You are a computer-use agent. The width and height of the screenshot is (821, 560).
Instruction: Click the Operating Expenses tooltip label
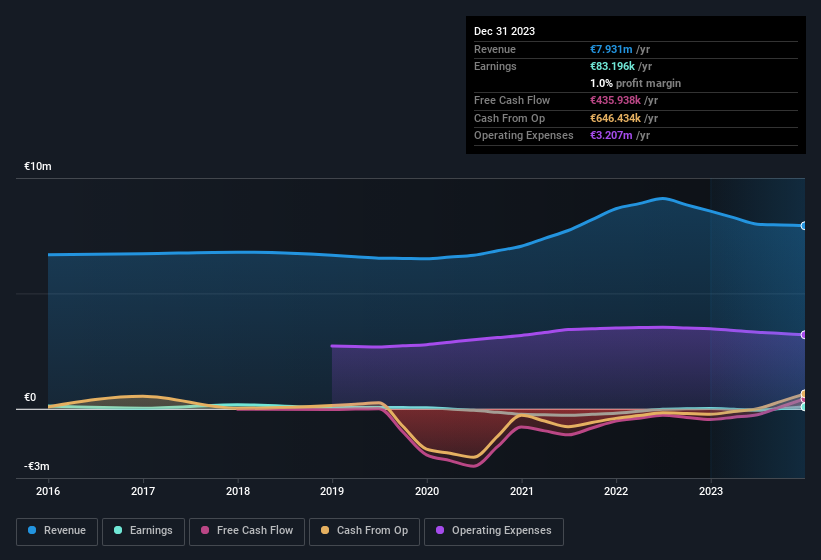tap(524, 135)
